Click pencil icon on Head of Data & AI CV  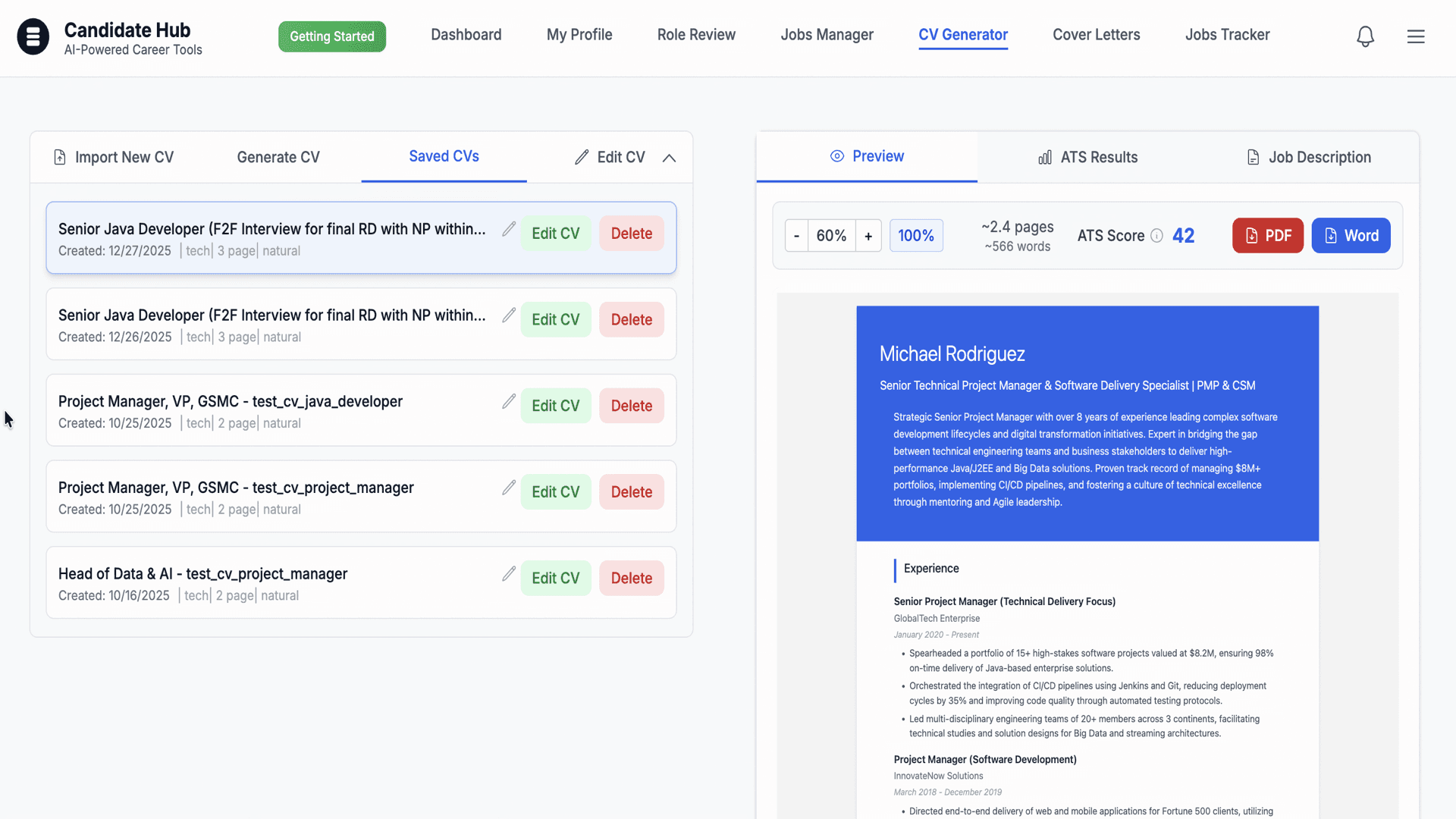click(x=509, y=574)
